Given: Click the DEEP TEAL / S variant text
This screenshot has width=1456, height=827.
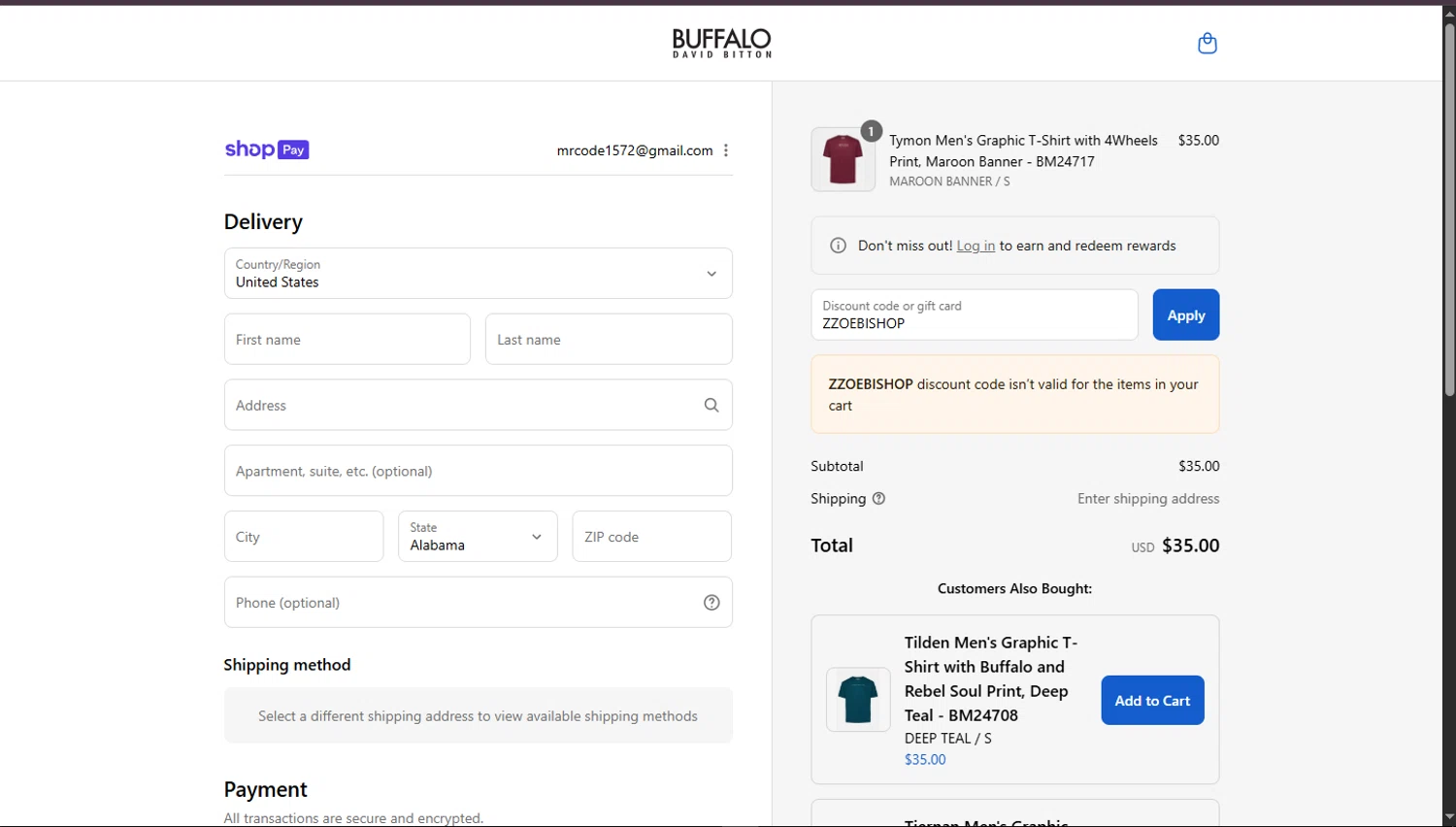Looking at the screenshot, I should click(x=948, y=739).
